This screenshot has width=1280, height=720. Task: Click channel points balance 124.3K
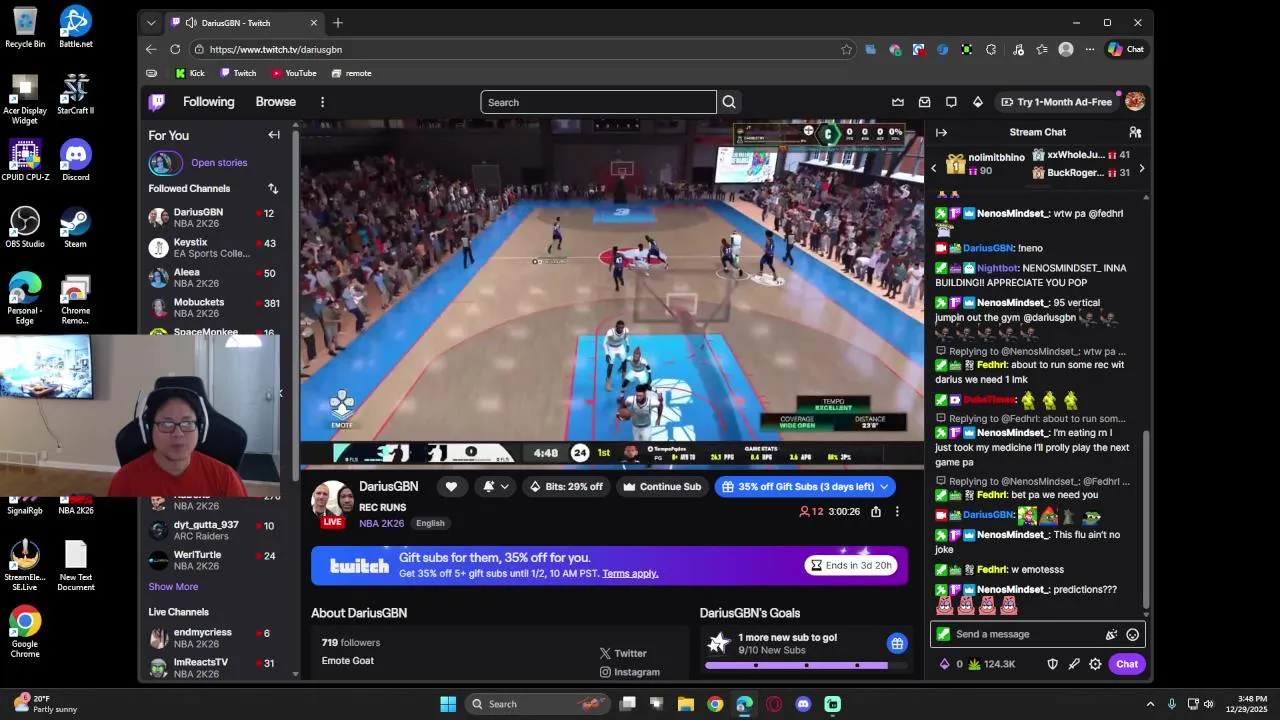(x=990, y=664)
